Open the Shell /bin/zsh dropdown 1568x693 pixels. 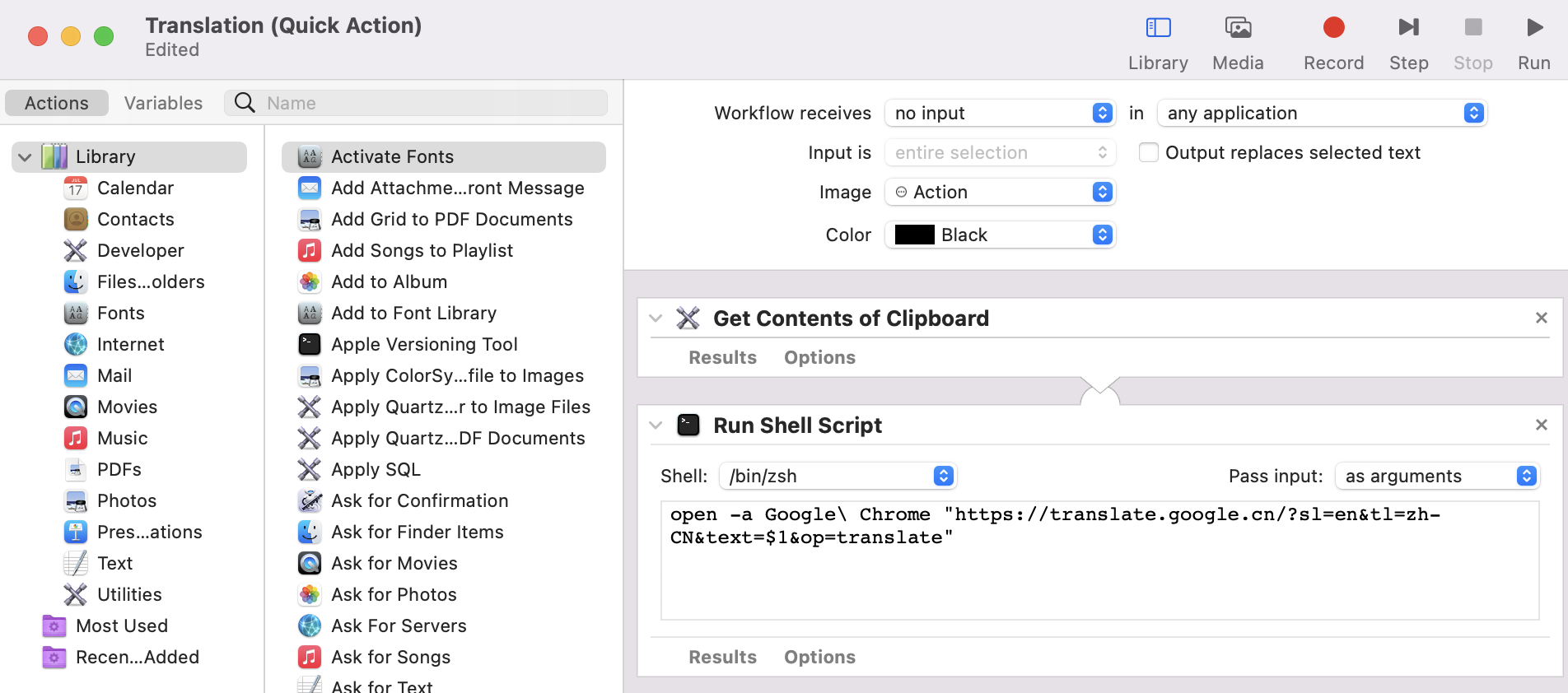coord(838,476)
